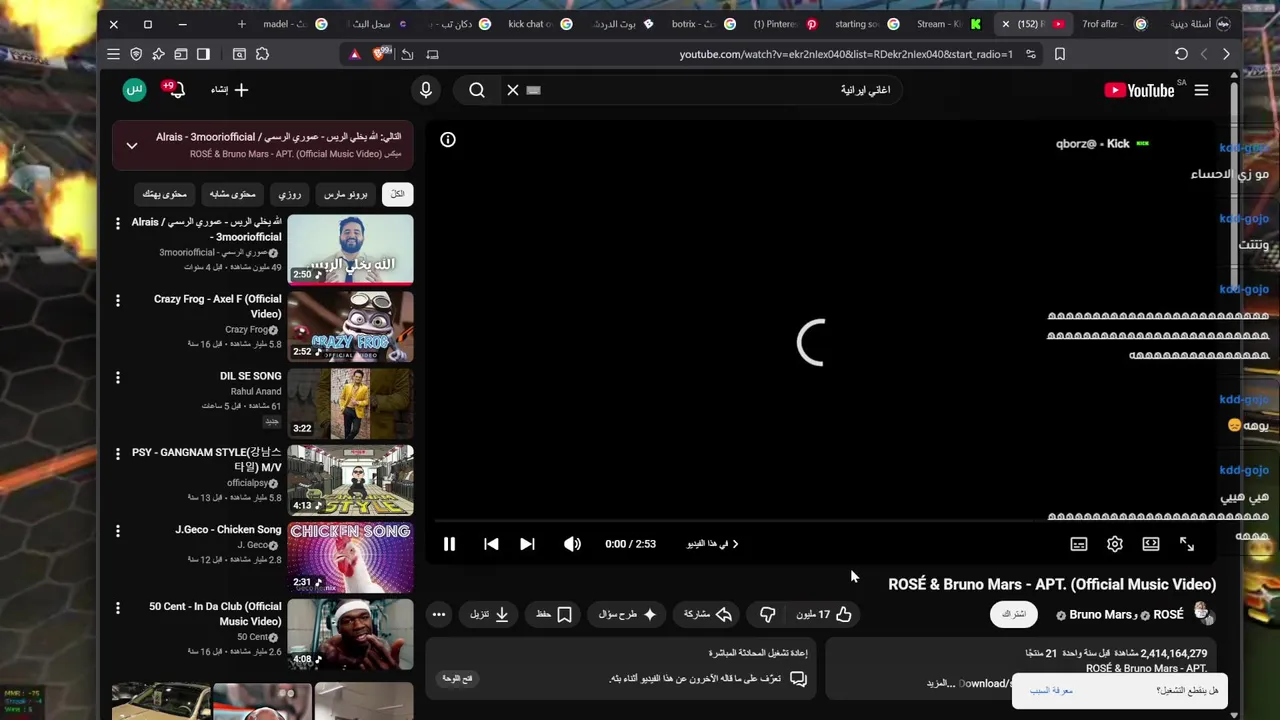This screenshot has width=1280, height=720.
Task: Reload the page with browser refresh icon
Action: [1181, 54]
